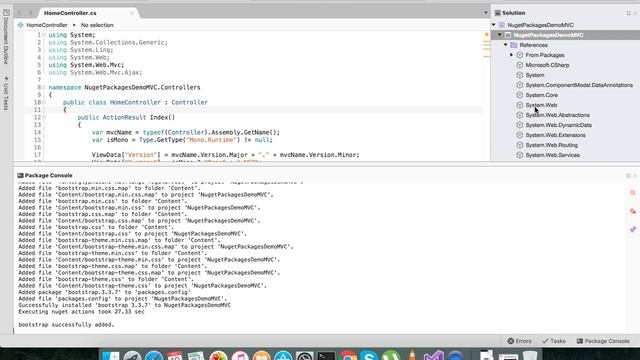Click the editor's vertical scrollbar warning markers
Image resolution: width=640 pixels, height=360 pixels.
click(x=487, y=49)
